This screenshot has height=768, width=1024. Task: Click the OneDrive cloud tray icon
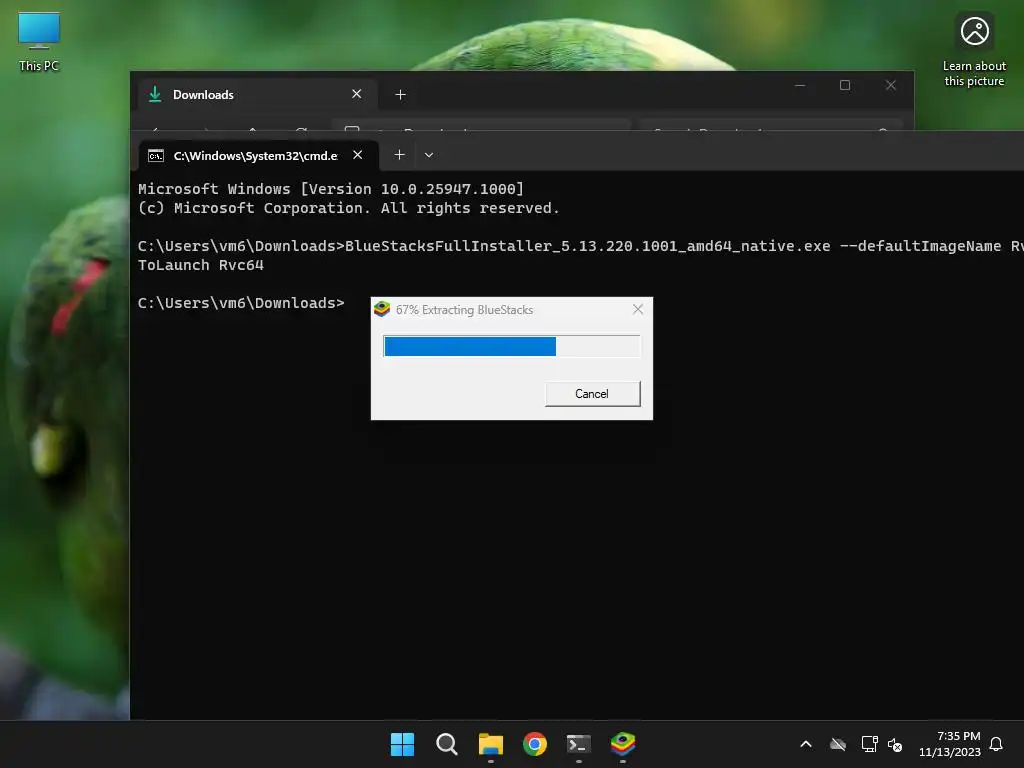coord(838,744)
